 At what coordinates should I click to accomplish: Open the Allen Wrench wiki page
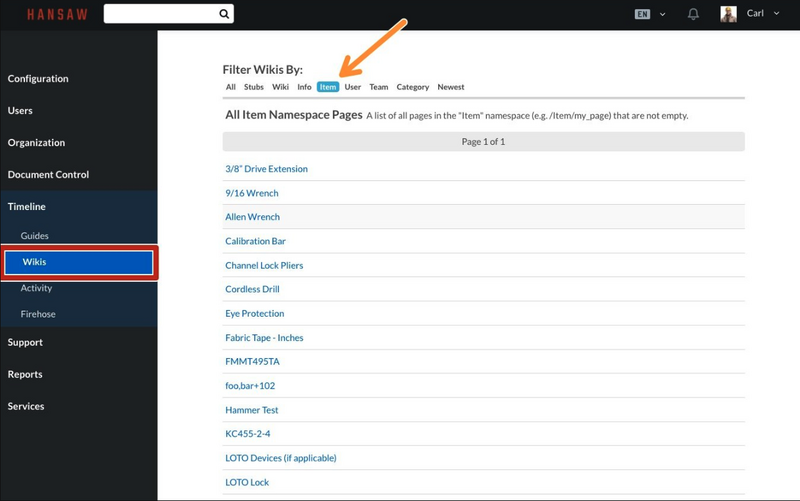coord(252,217)
